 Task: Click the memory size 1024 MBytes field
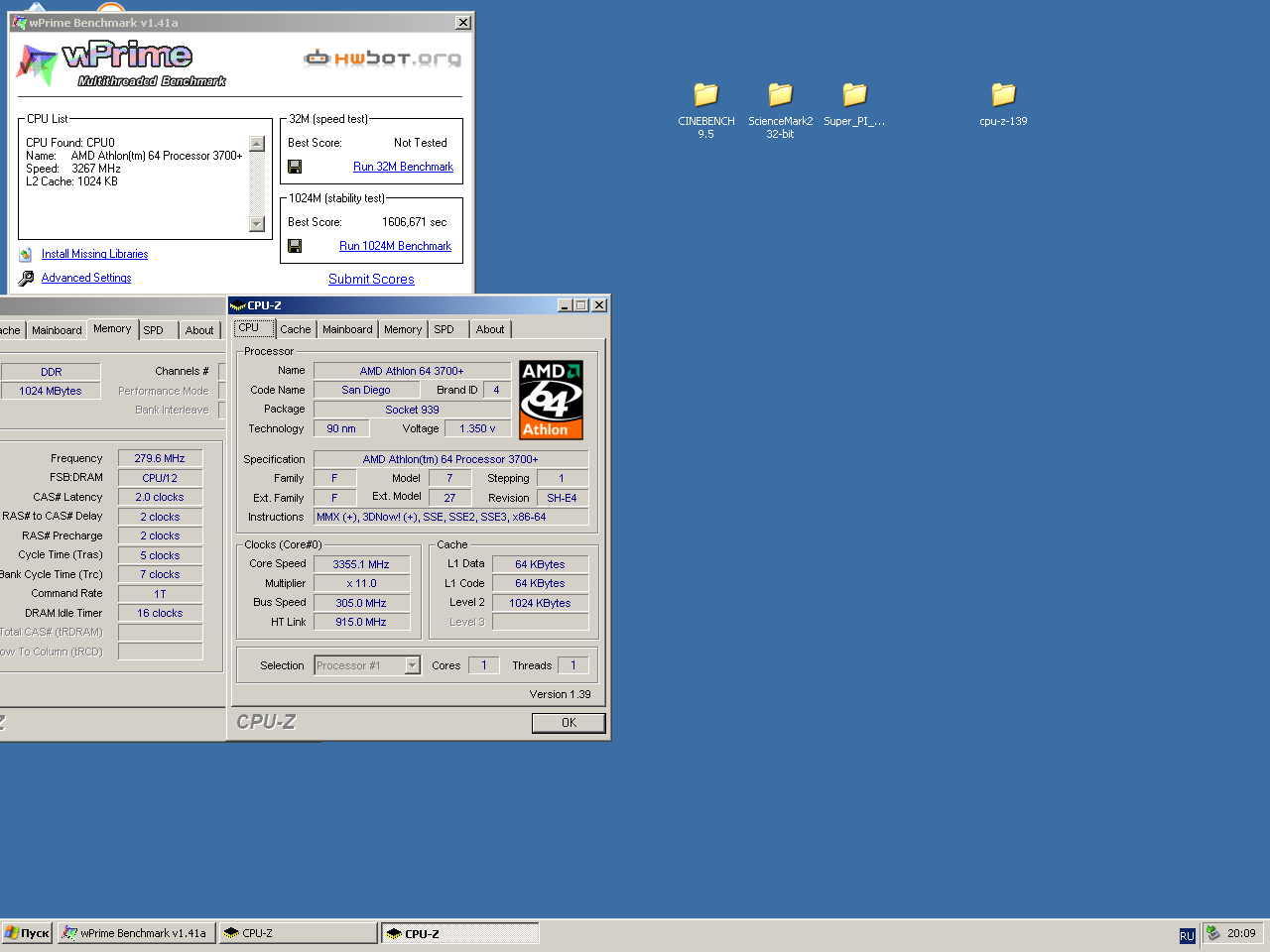[51, 391]
